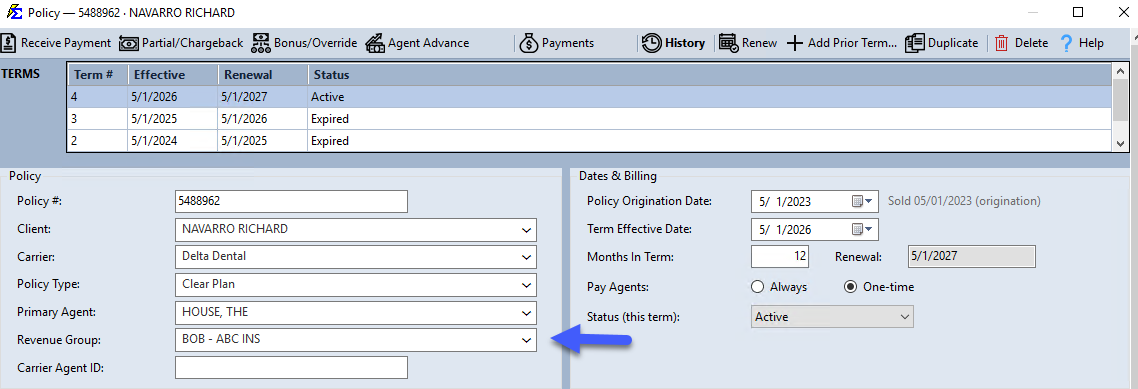Image resolution: width=1138 pixels, height=389 pixels.
Task: Select term 2 row, effective 5/1/2024
Action: (589, 141)
